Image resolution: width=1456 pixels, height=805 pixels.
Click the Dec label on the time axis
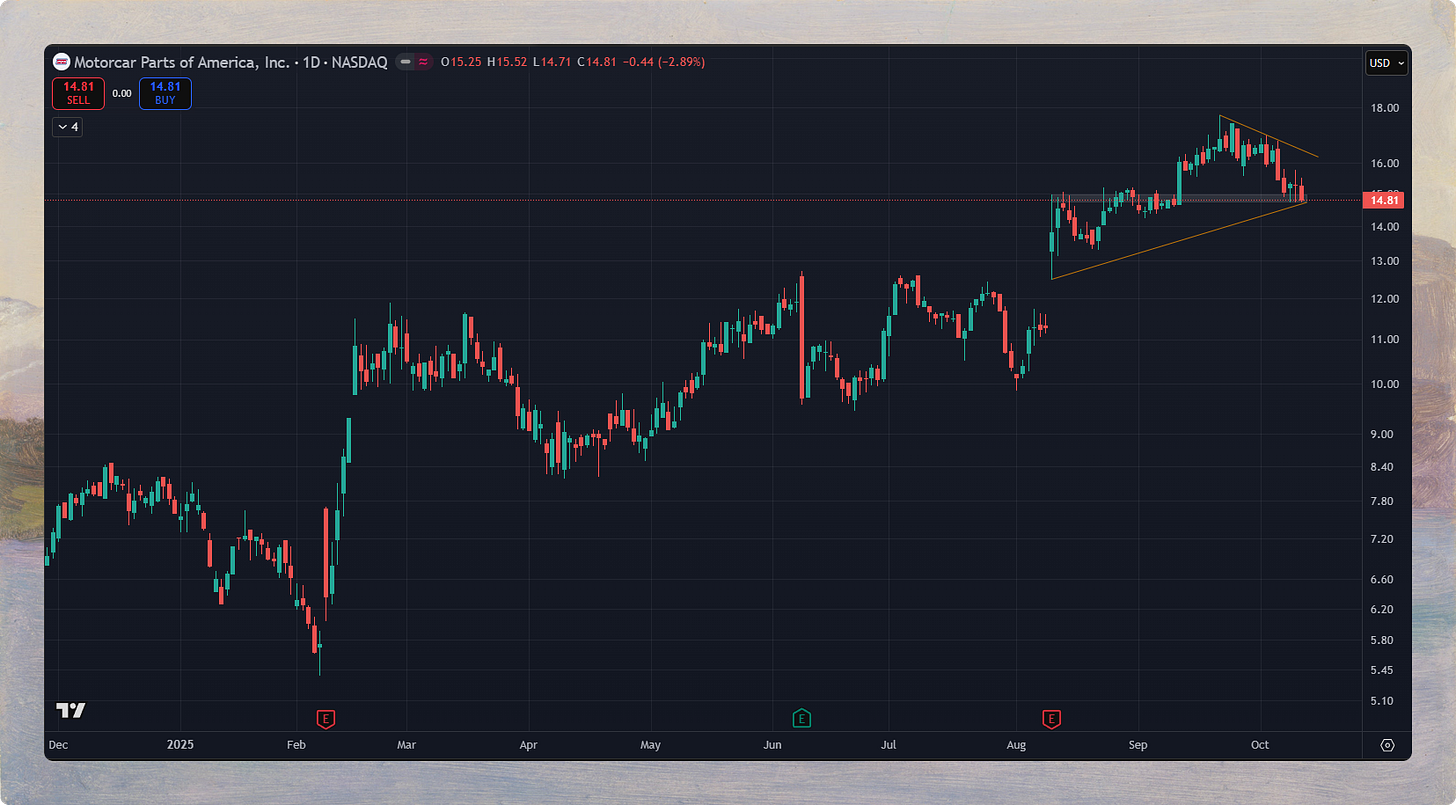pyautogui.click(x=58, y=745)
